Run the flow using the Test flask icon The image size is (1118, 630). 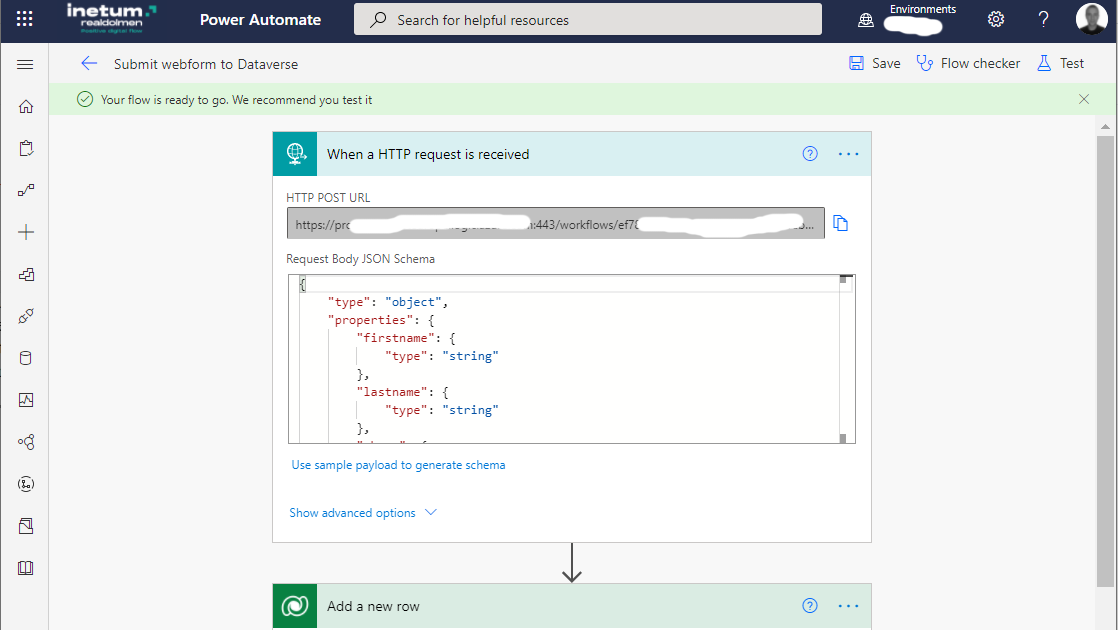1059,62
